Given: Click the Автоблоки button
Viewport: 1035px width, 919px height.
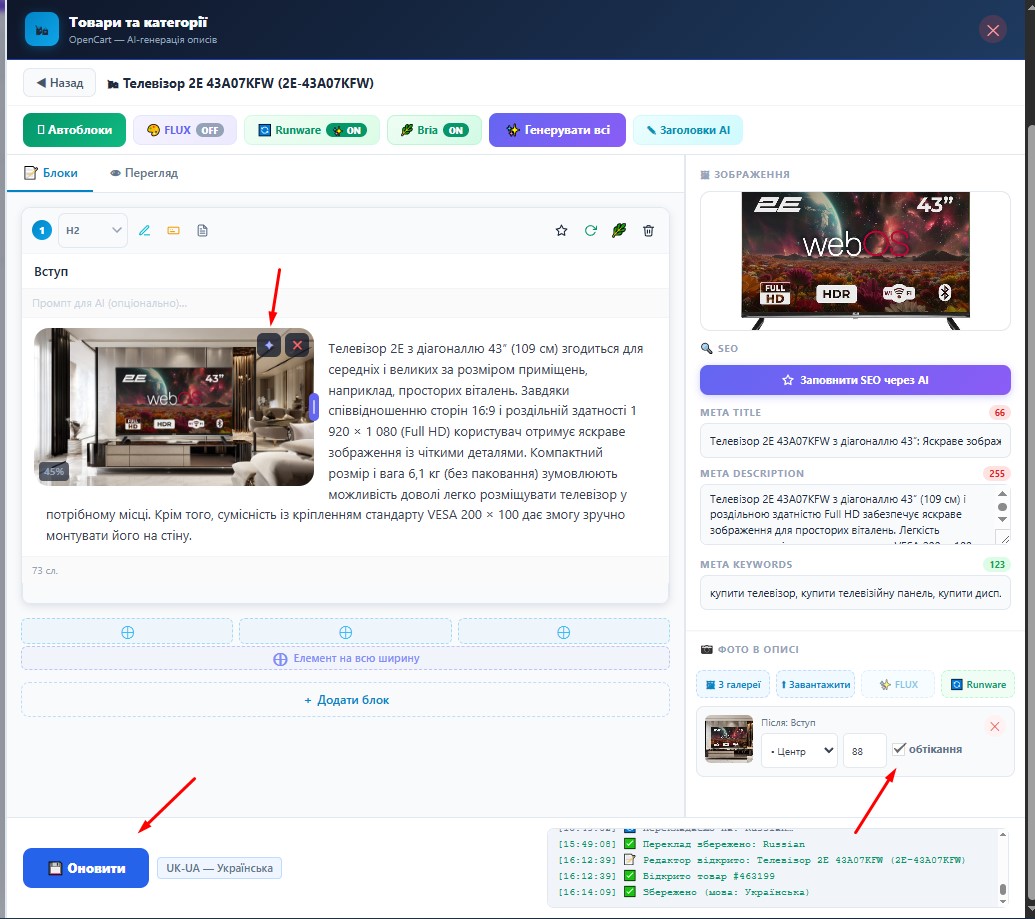Looking at the screenshot, I should click(74, 130).
